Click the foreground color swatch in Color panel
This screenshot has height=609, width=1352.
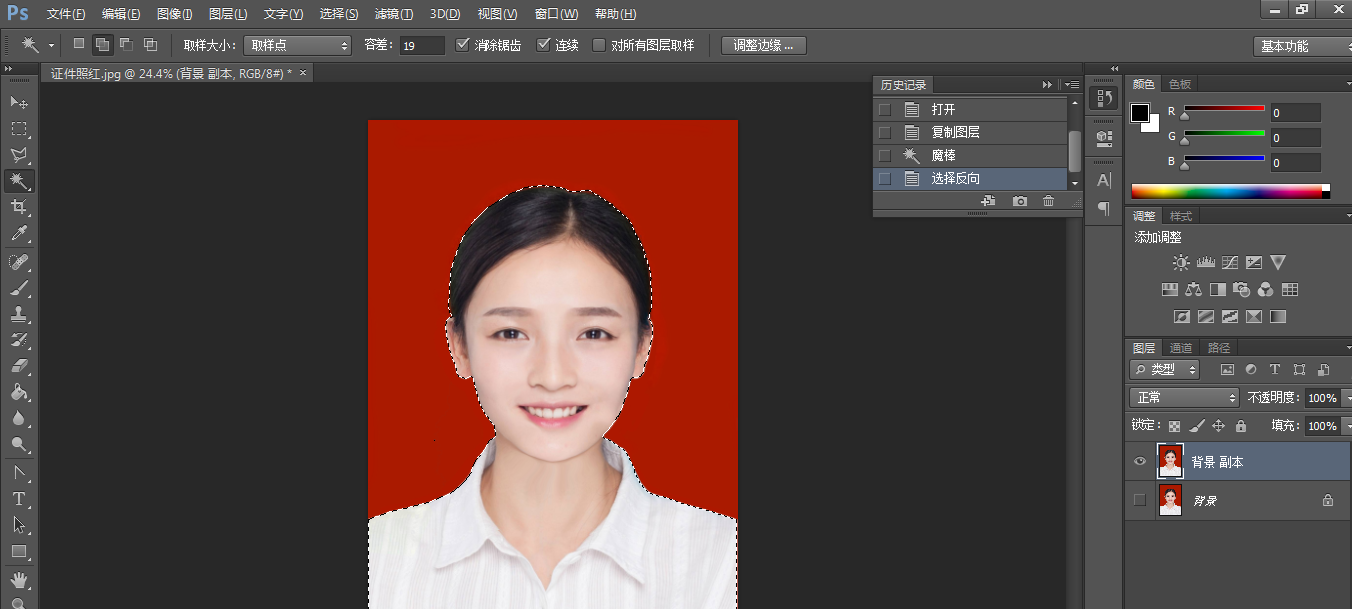(1140, 113)
